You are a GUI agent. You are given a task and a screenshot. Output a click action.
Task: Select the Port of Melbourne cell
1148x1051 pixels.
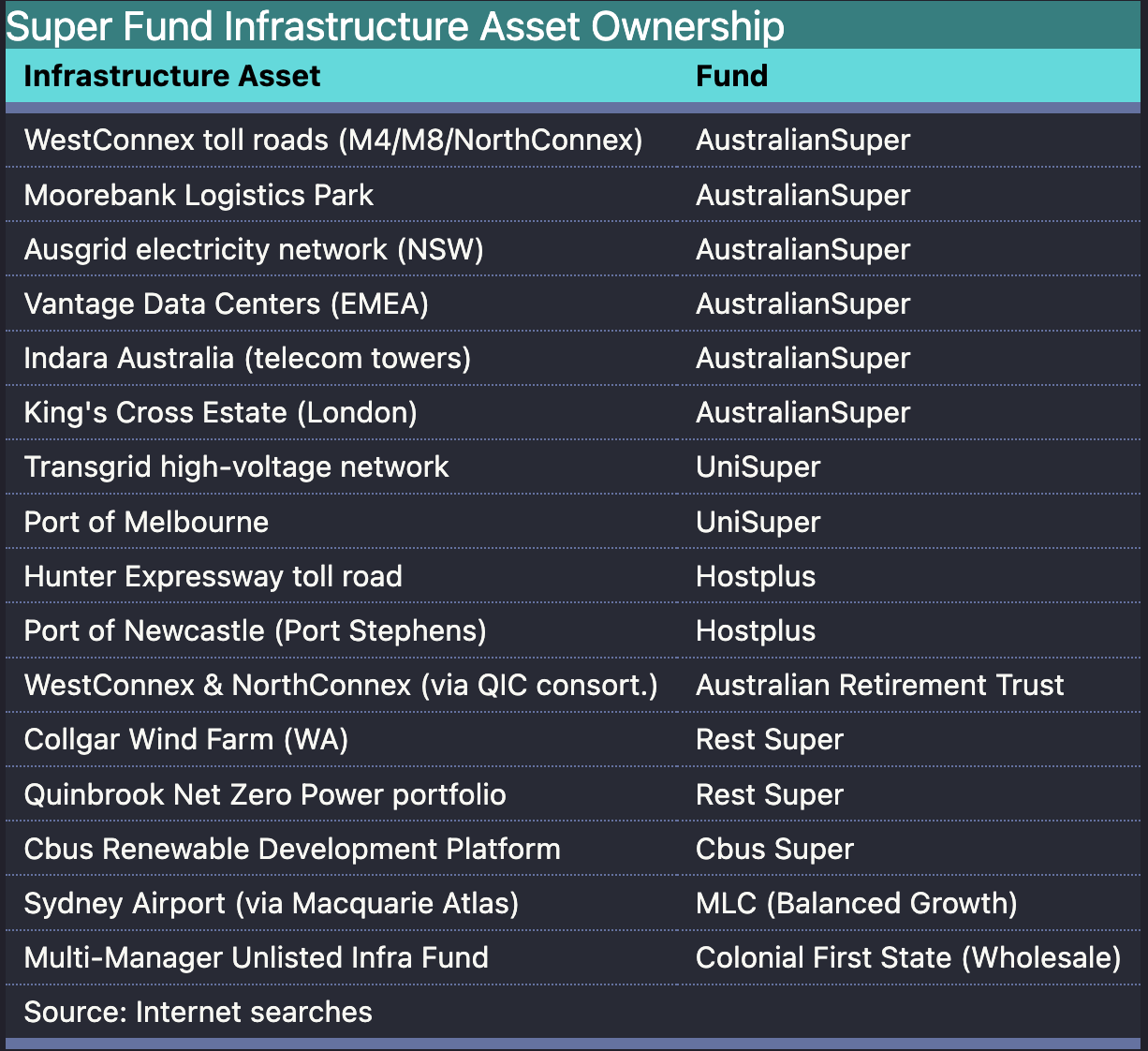(x=146, y=522)
